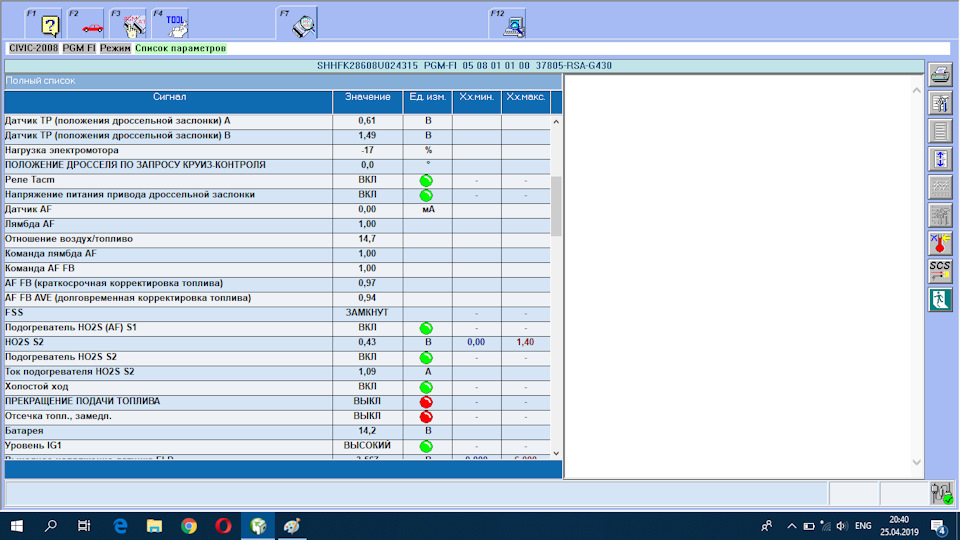The image size is (960, 540).
Task: Open the F1 help icon
Action: pos(43,24)
